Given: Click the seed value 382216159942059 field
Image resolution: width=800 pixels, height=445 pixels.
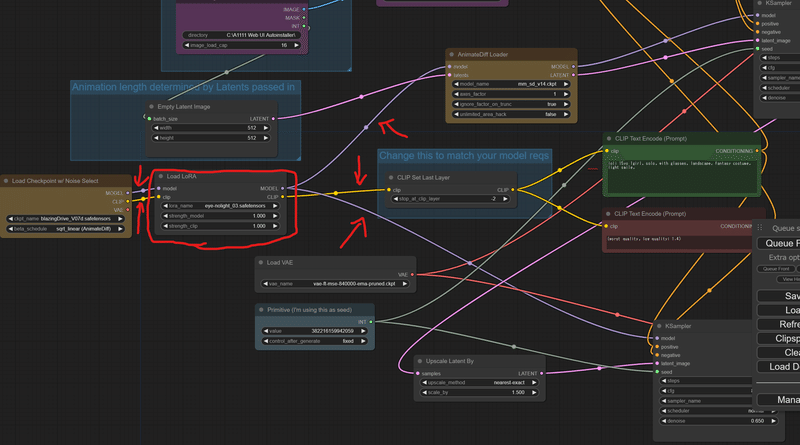Looking at the screenshot, I should 315,331.
